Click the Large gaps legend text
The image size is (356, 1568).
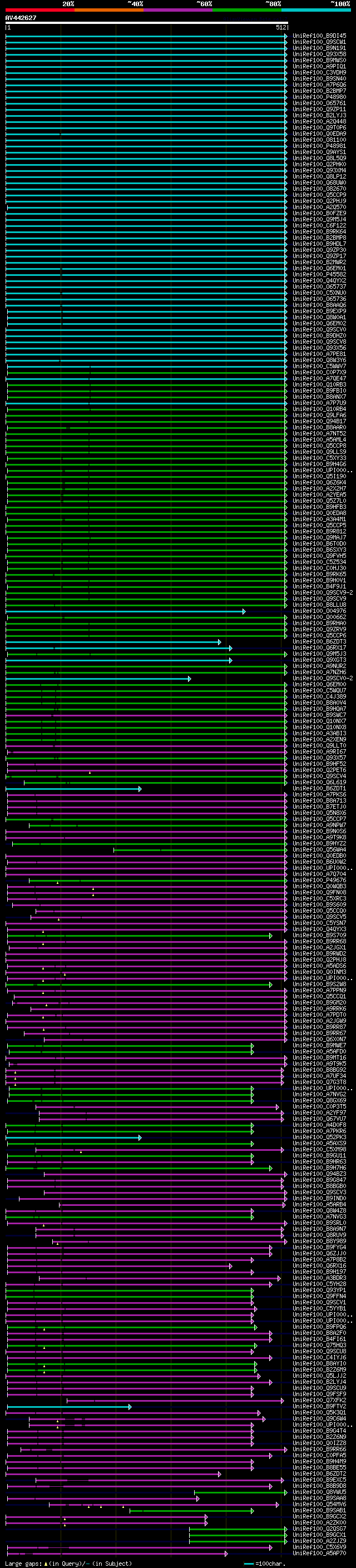(x=68, y=1564)
